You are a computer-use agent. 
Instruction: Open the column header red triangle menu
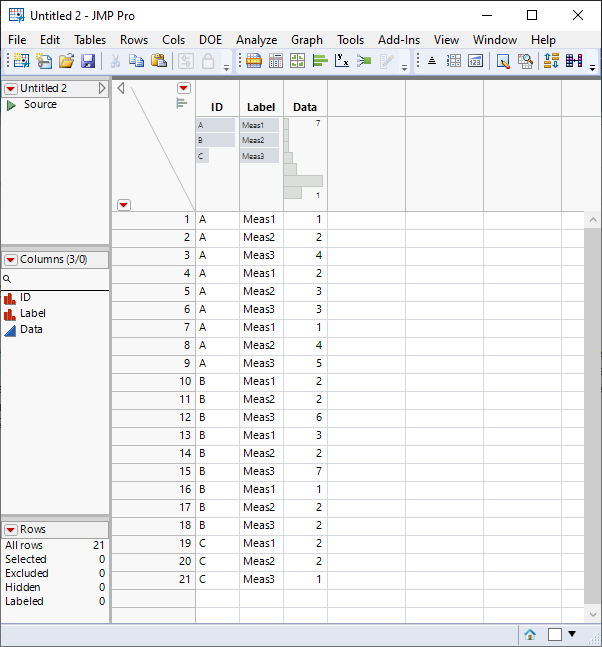click(184, 87)
